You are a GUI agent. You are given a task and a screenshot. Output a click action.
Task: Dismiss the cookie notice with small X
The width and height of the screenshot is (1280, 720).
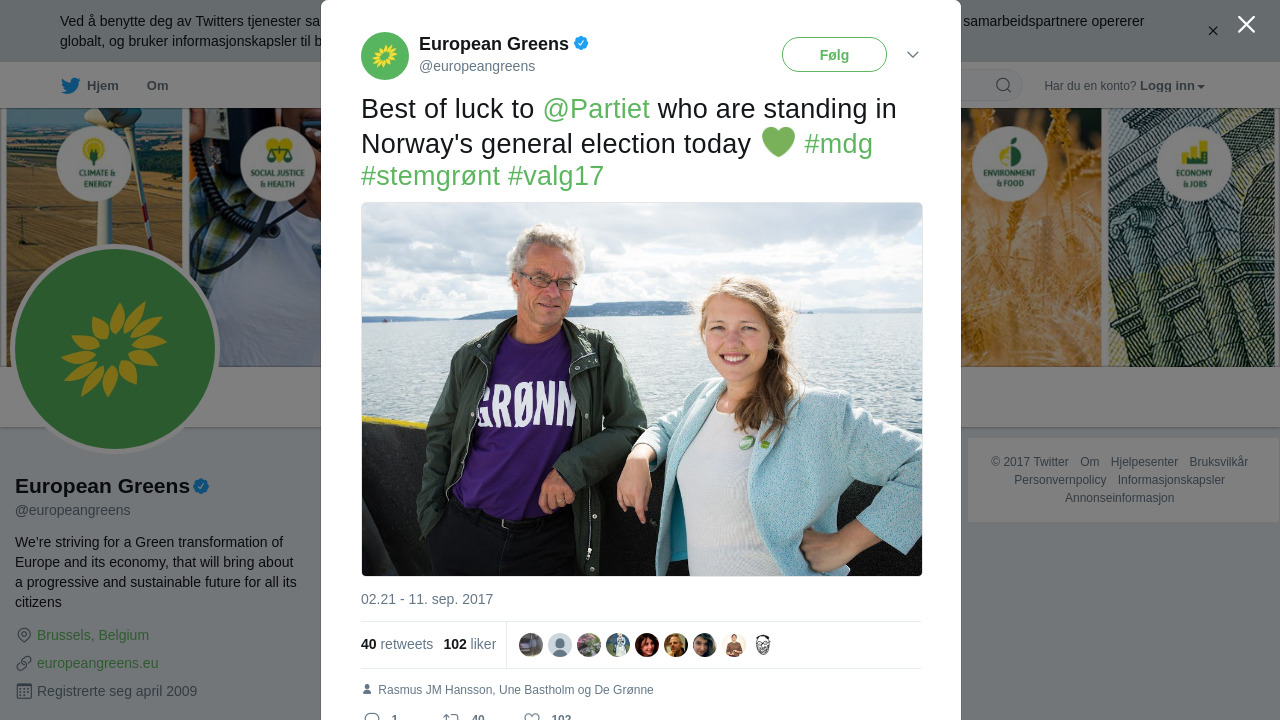click(1213, 31)
